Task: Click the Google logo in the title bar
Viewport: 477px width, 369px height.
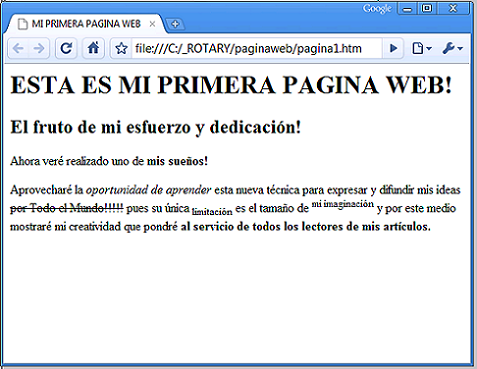Action: [x=377, y=9]
